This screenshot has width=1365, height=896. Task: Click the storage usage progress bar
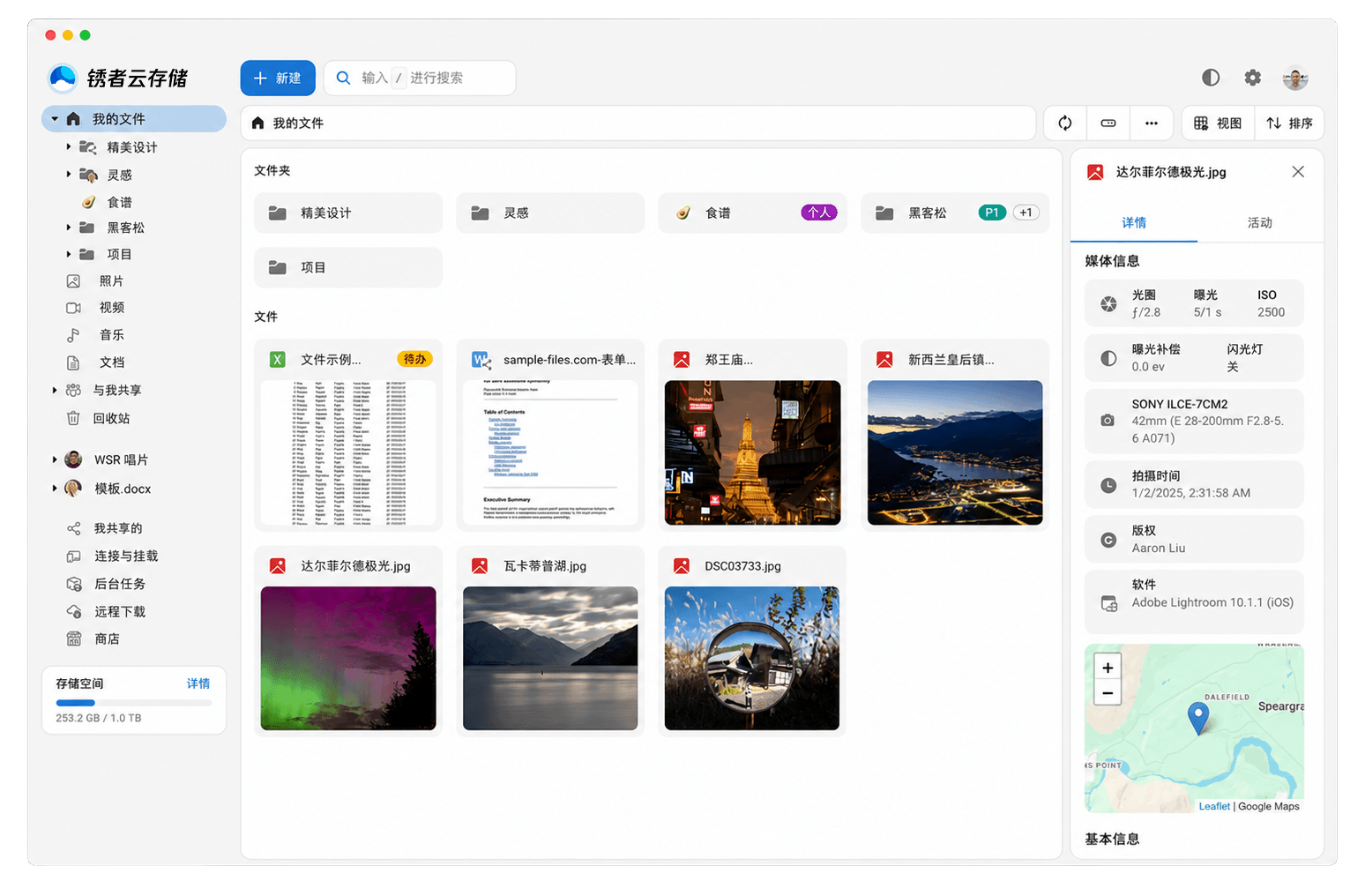pyautogui.click(x=134, y=703)
